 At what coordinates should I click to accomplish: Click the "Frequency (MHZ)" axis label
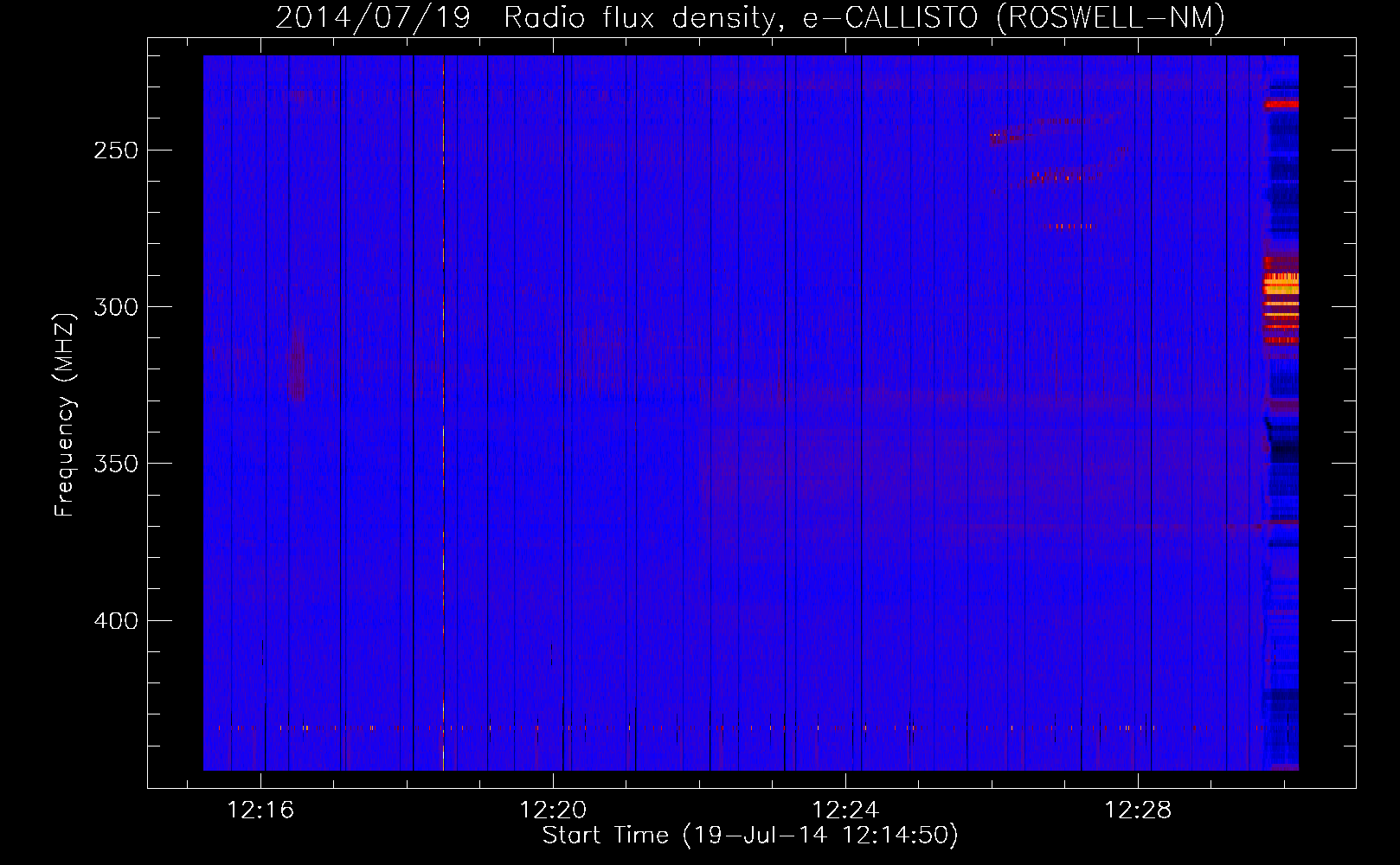point(65,415)
